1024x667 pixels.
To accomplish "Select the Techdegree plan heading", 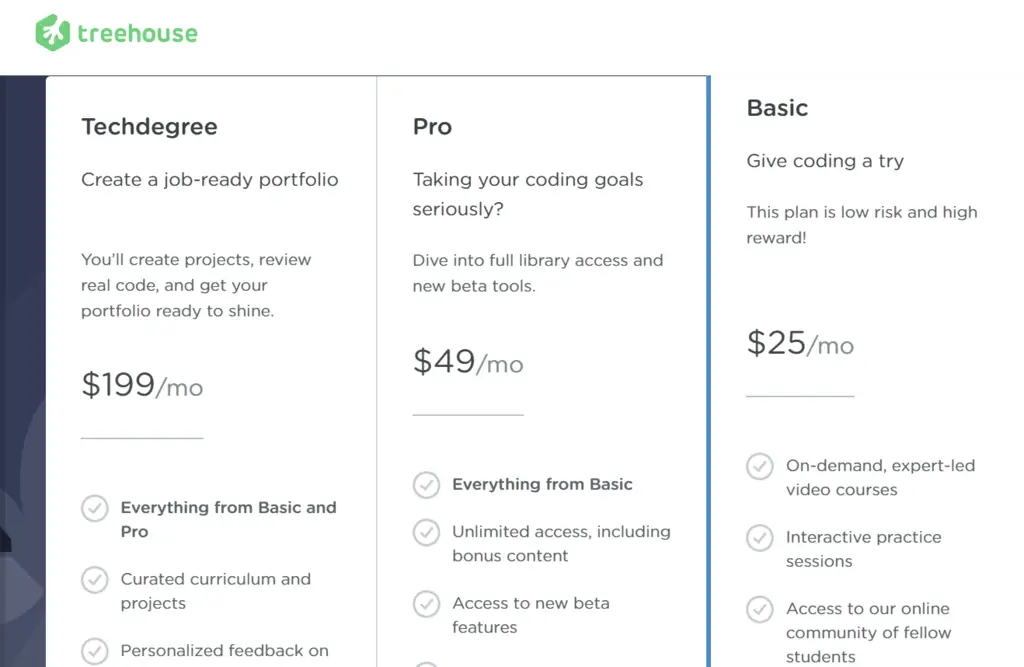I will [x=149, y=126].
